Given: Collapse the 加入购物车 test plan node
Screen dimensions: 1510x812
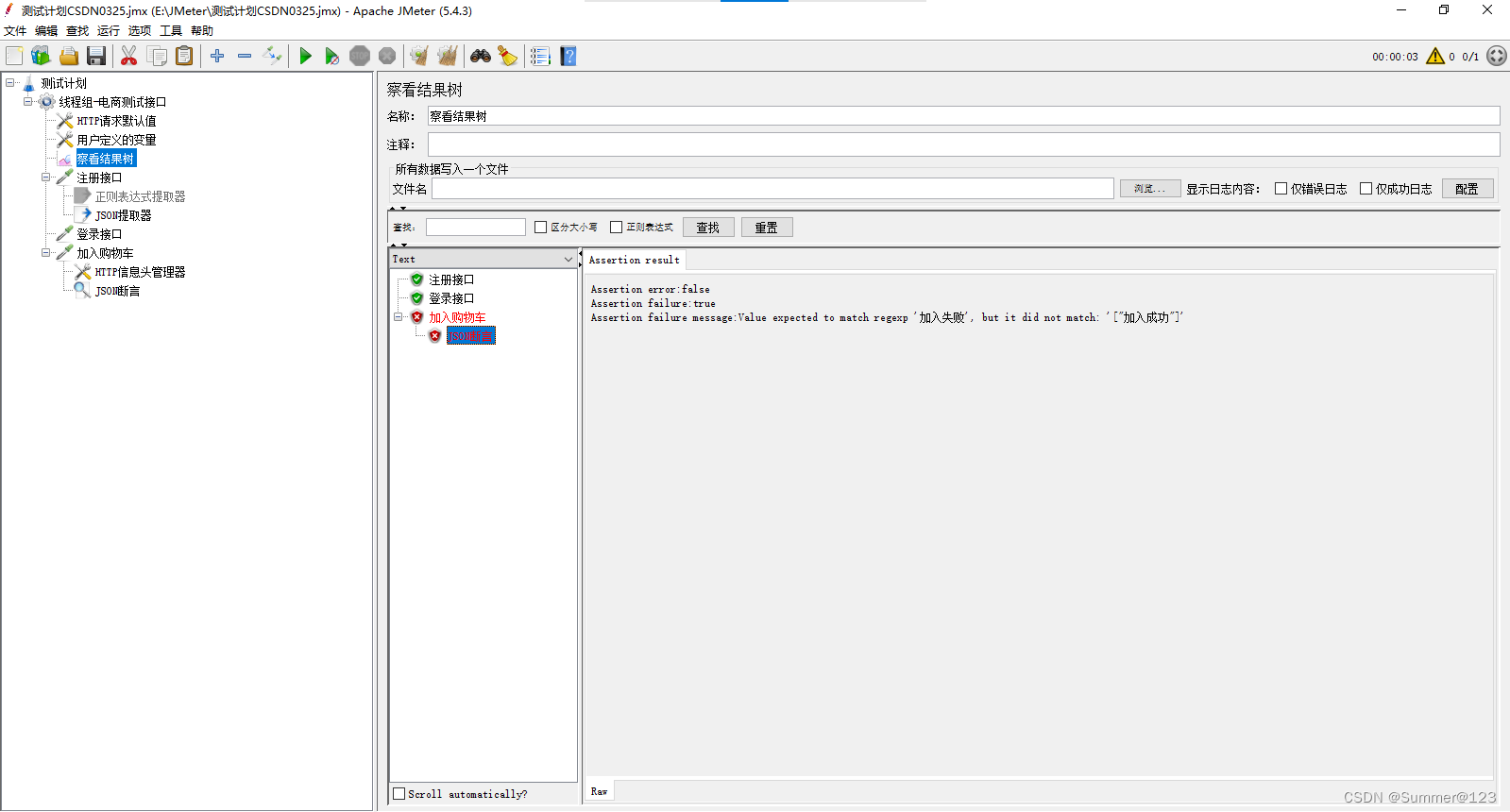Looking at the screenshot, I should click(46, 253).
